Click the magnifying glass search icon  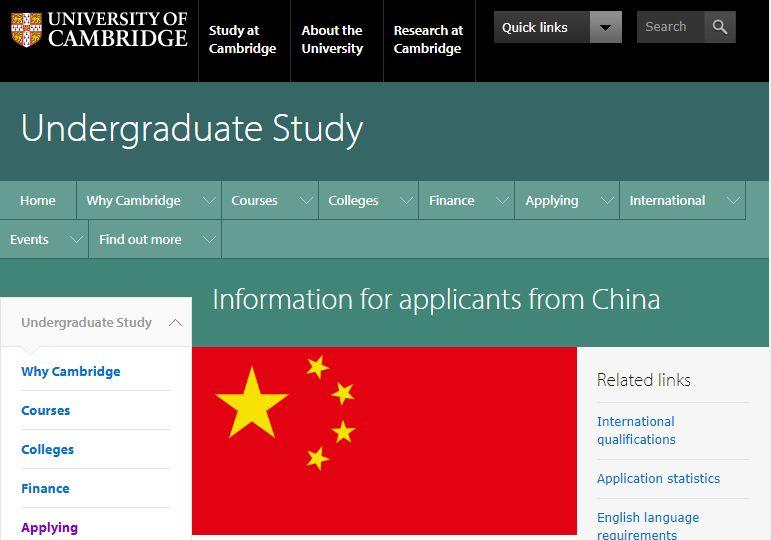[x=719, y=27]
